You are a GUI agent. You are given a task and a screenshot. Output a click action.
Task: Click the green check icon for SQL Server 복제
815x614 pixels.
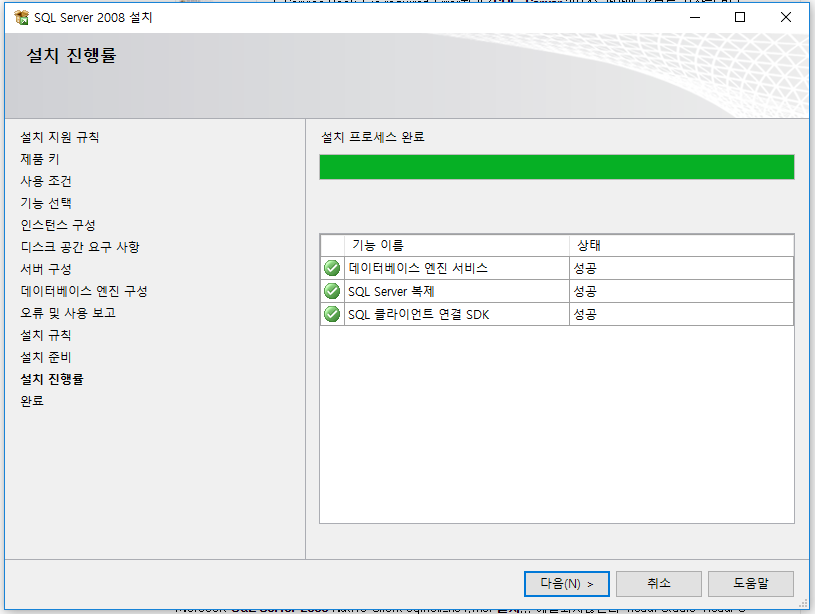click(332, 291)
